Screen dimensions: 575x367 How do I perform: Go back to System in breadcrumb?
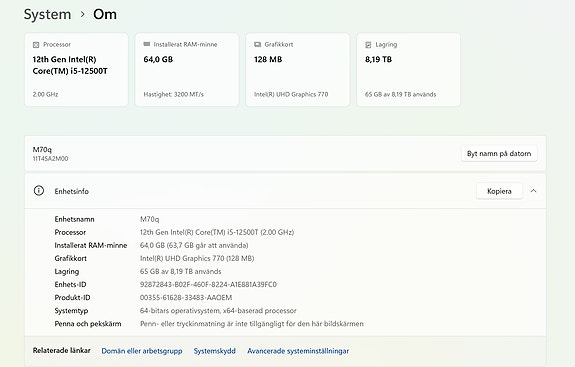click(x=47, y=14)
